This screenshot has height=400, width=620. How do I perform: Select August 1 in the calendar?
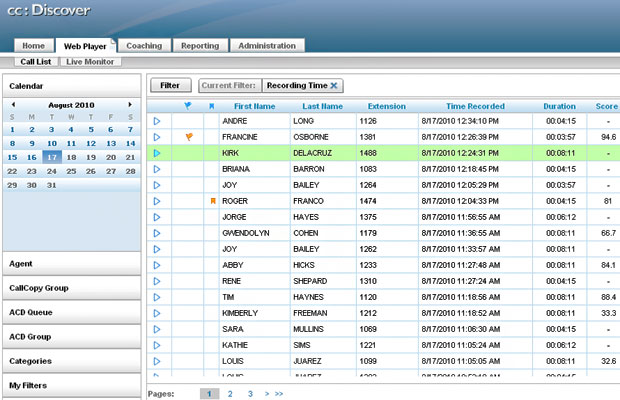click(x=12, y=130)
